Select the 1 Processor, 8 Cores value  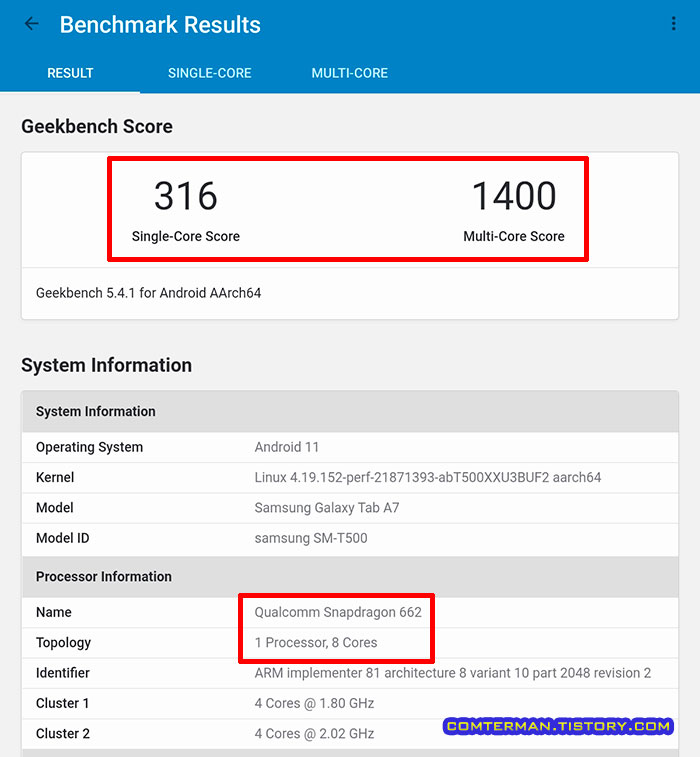[316, 643]
